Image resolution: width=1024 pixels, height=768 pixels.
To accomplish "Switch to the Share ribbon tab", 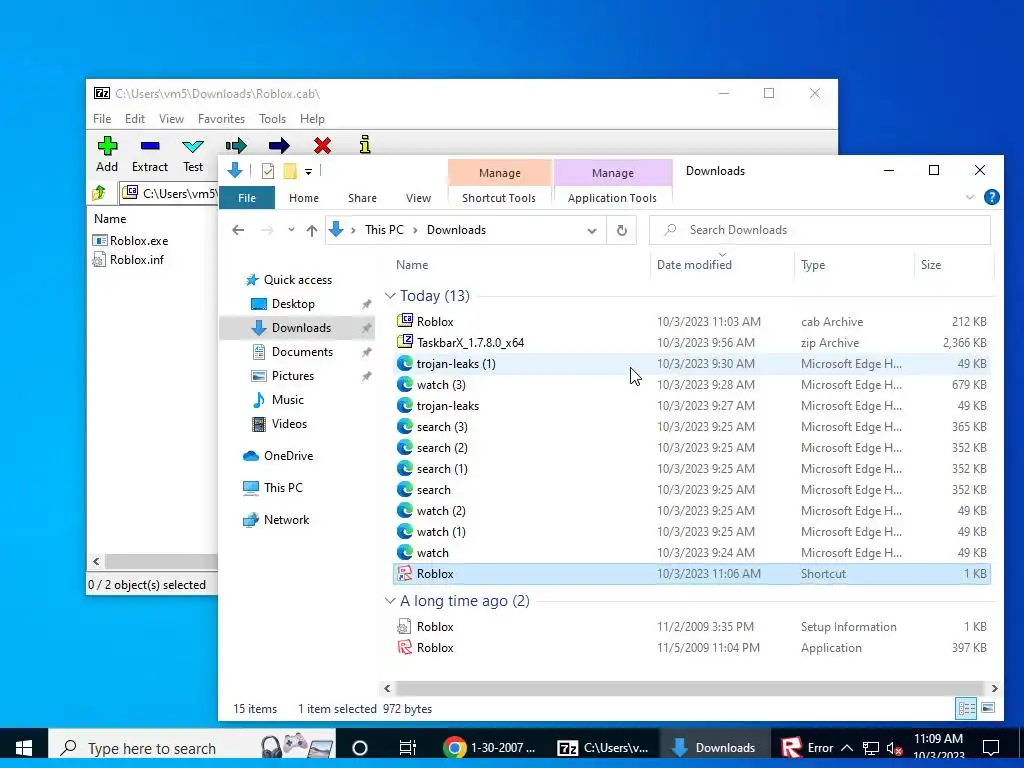I will pos(362,198).
